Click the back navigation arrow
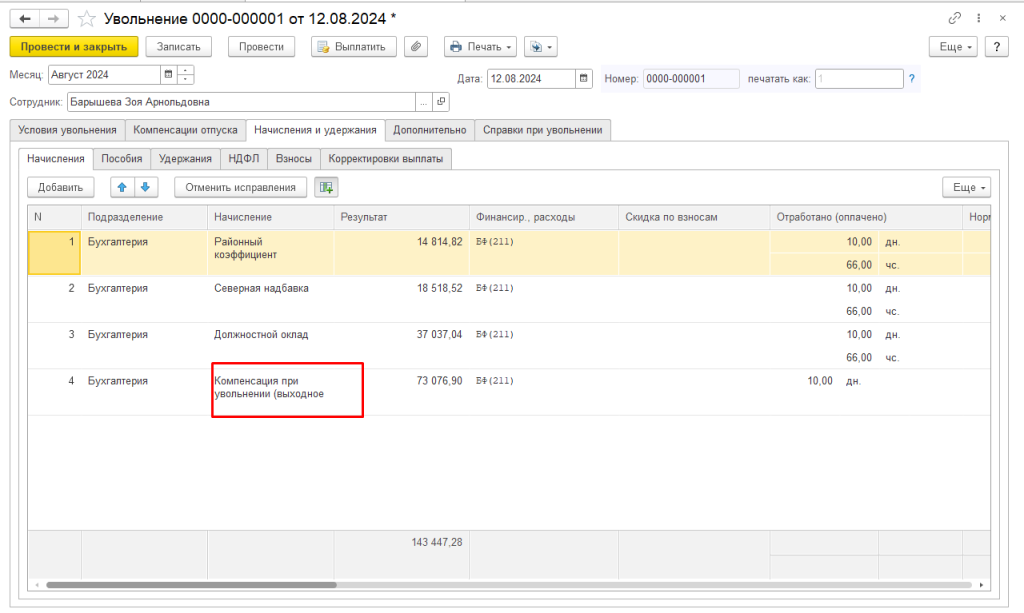1024x613 pixels. tap(25, 18)
